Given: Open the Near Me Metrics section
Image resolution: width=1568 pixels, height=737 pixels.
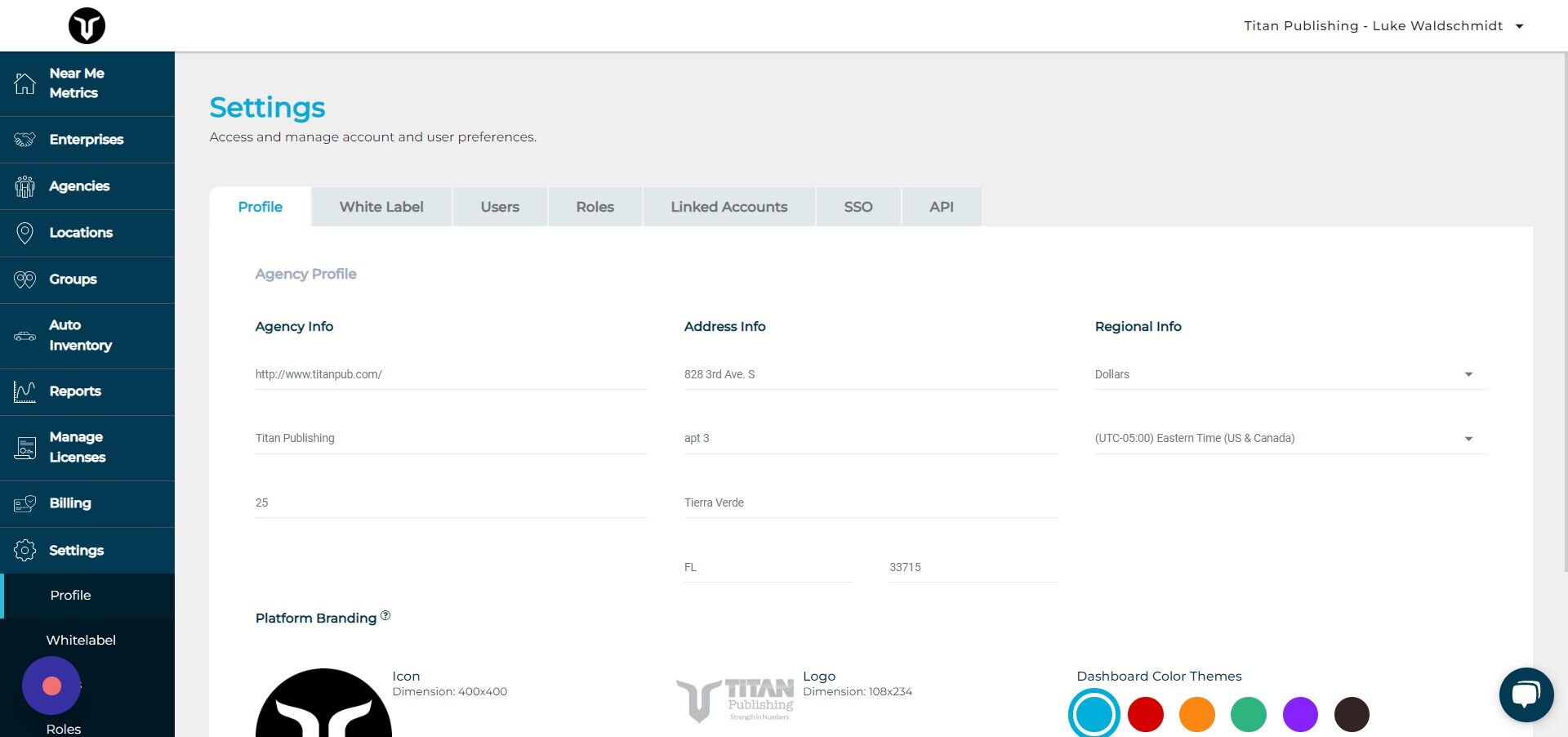Looking at the screenshot, I should pyautogui.click(x=24, y=83).
